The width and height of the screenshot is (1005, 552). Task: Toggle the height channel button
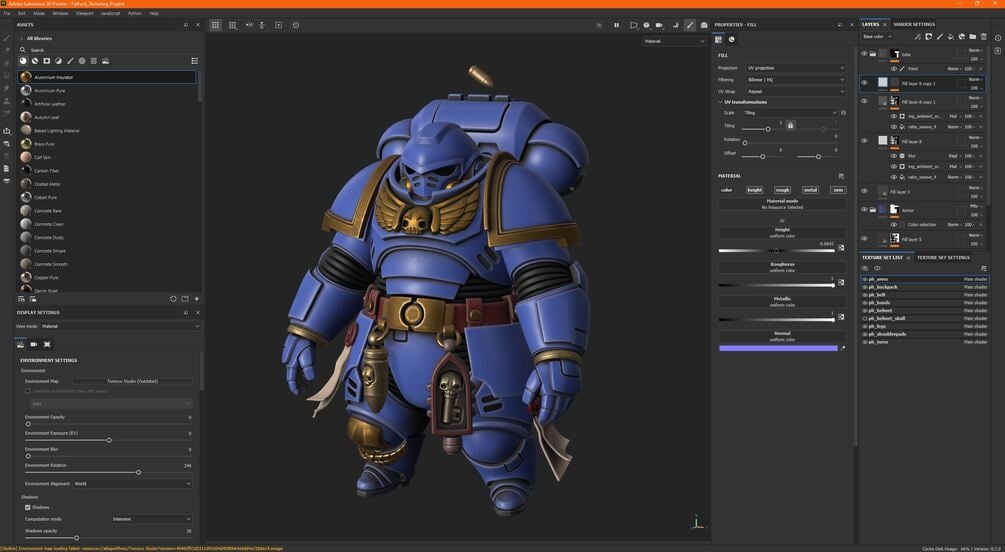point(754,190)
